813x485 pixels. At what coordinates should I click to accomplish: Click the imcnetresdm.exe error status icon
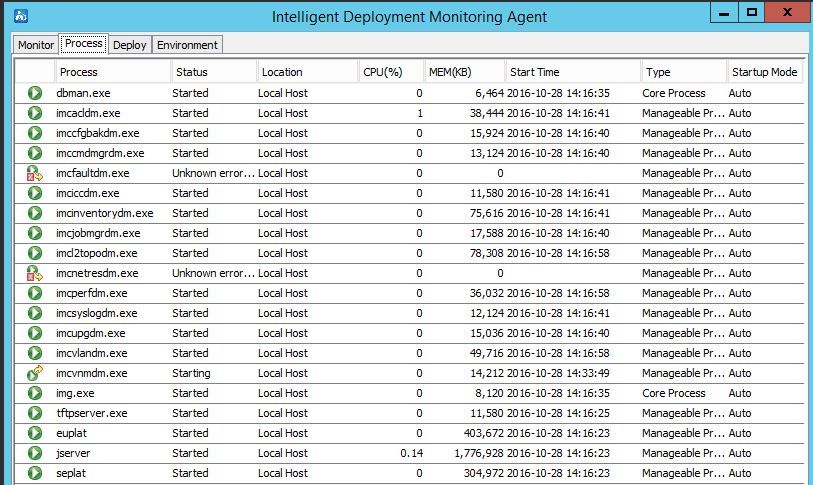(x=35, y=273)
